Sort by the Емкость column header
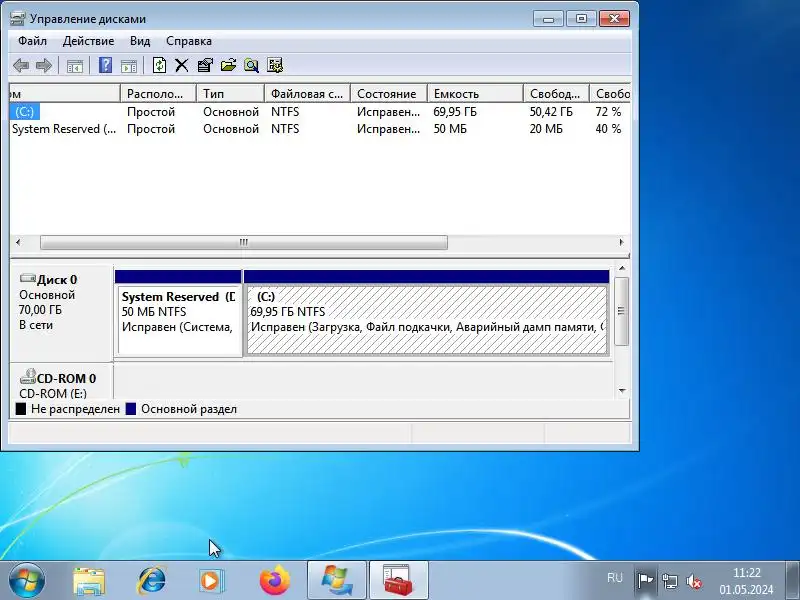800x600 pixels. 475,93
